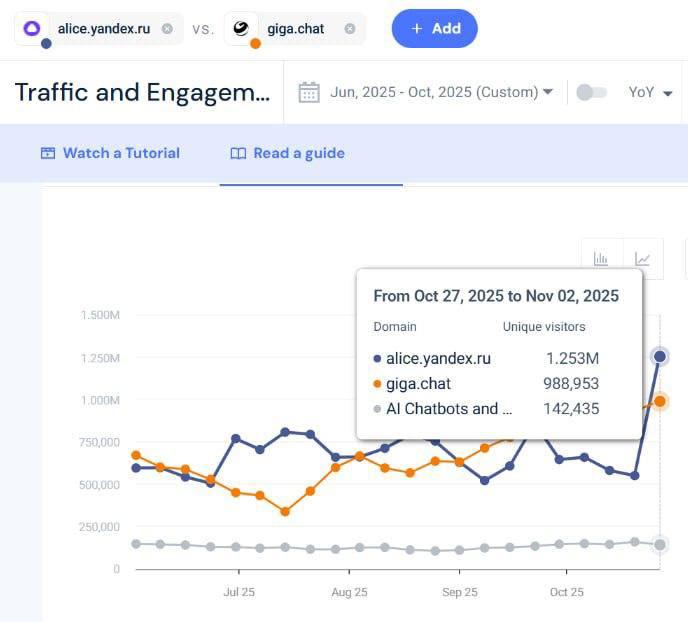Click the calendar icon beside date range
Screen dimensions: 688x622
(309, 92)
